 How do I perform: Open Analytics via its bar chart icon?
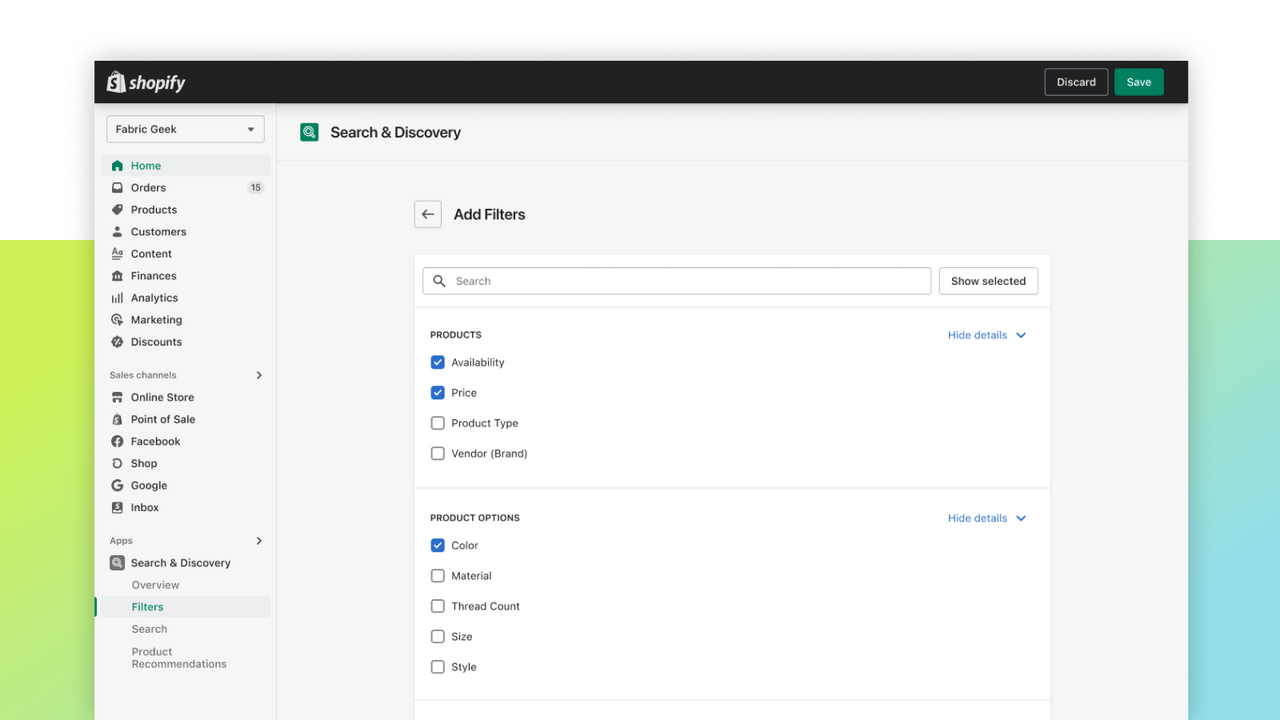(117, 298)
